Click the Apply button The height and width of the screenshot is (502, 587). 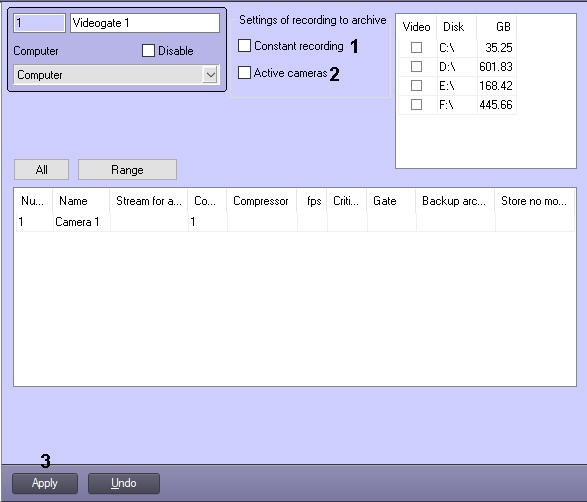[45, 483]
